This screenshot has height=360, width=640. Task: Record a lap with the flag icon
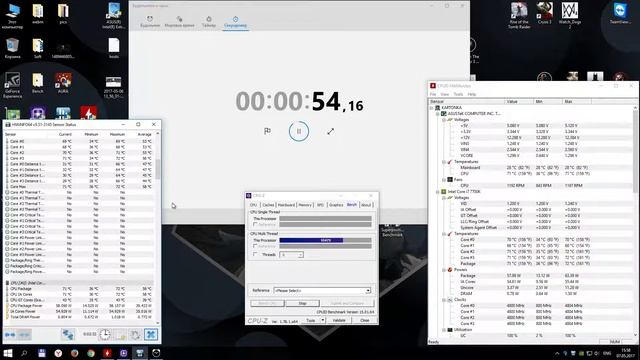click(x=267, y=131)
